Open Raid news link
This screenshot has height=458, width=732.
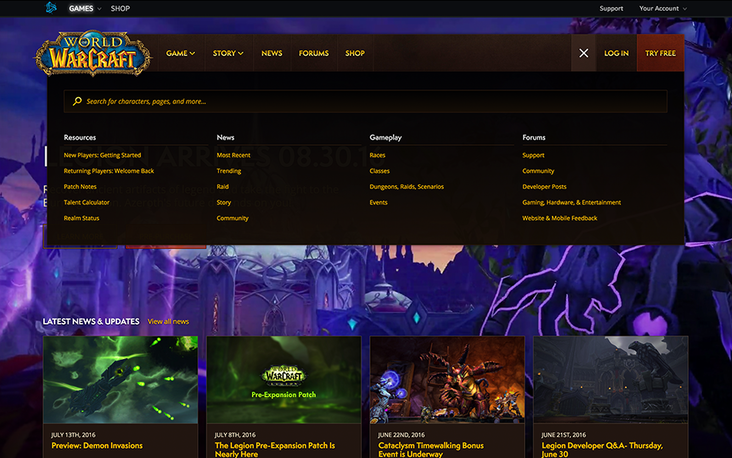point(223,186)
